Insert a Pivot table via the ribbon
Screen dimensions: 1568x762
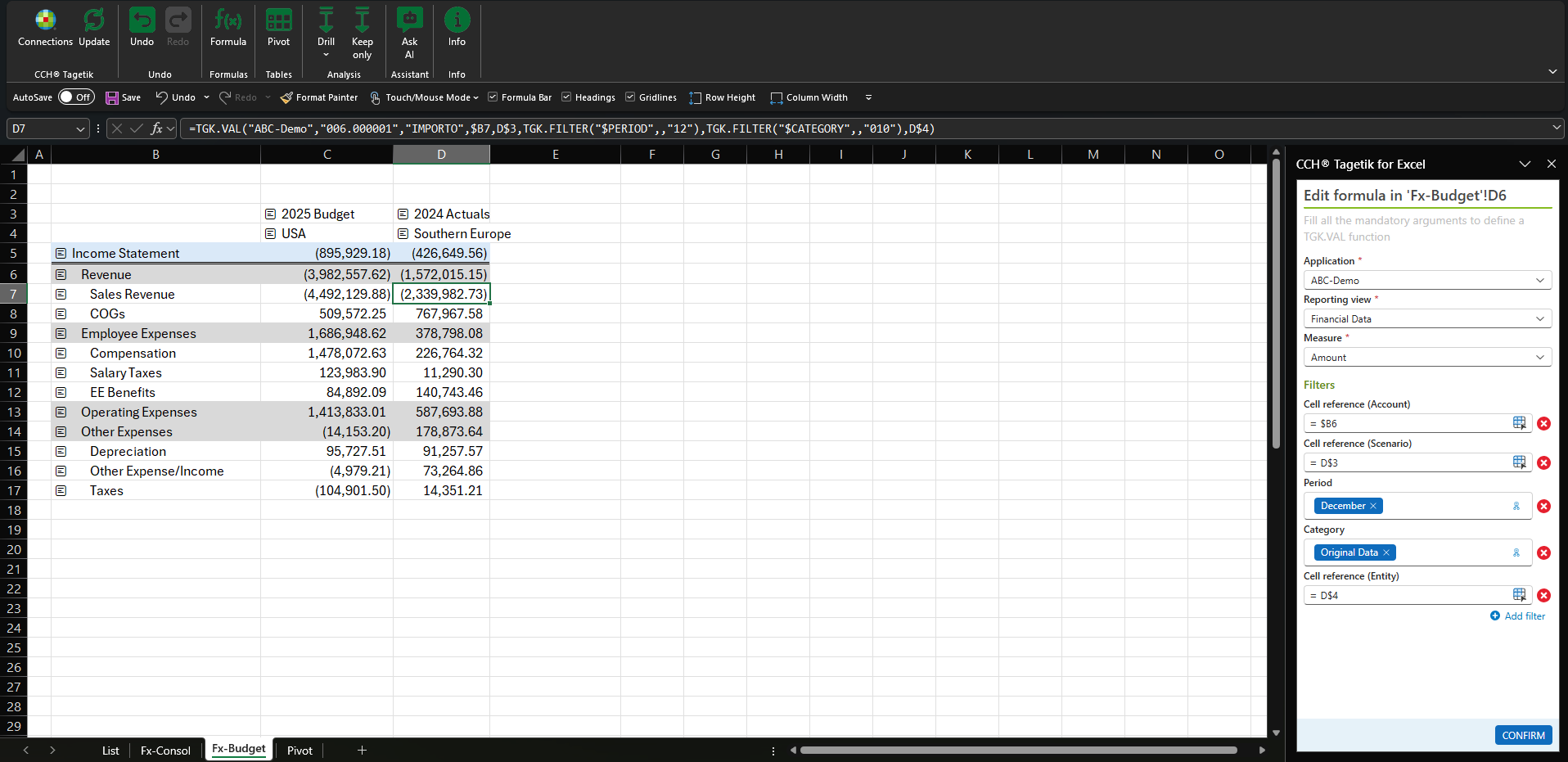[x=278, y=20]
